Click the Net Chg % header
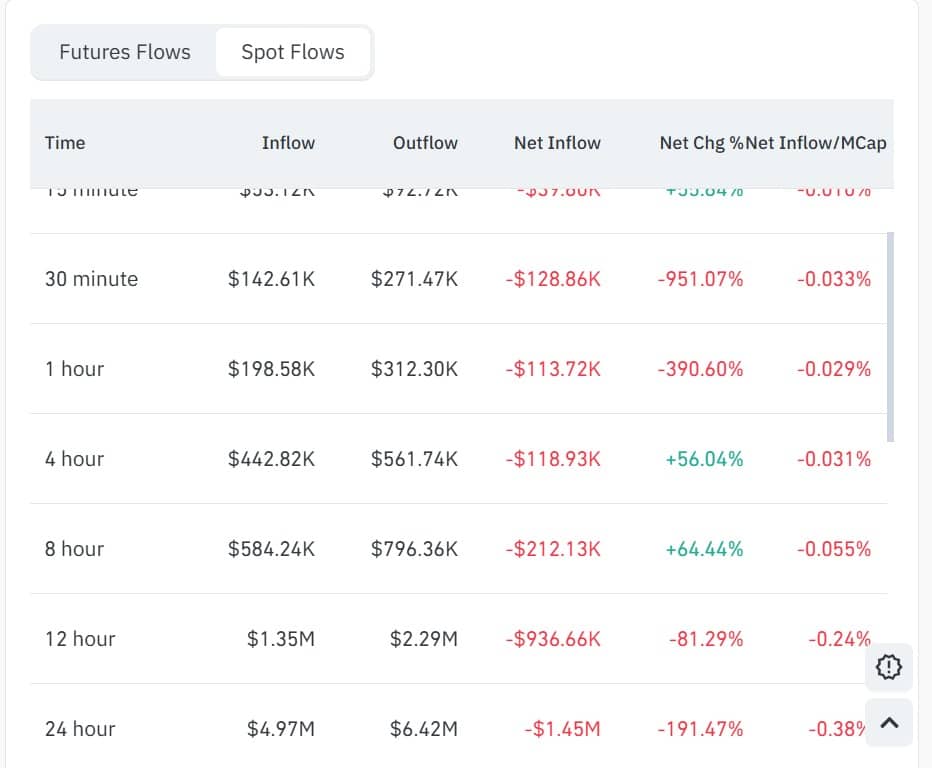The image size is (932, 768). pyautogui.click(x=700, y=142)
